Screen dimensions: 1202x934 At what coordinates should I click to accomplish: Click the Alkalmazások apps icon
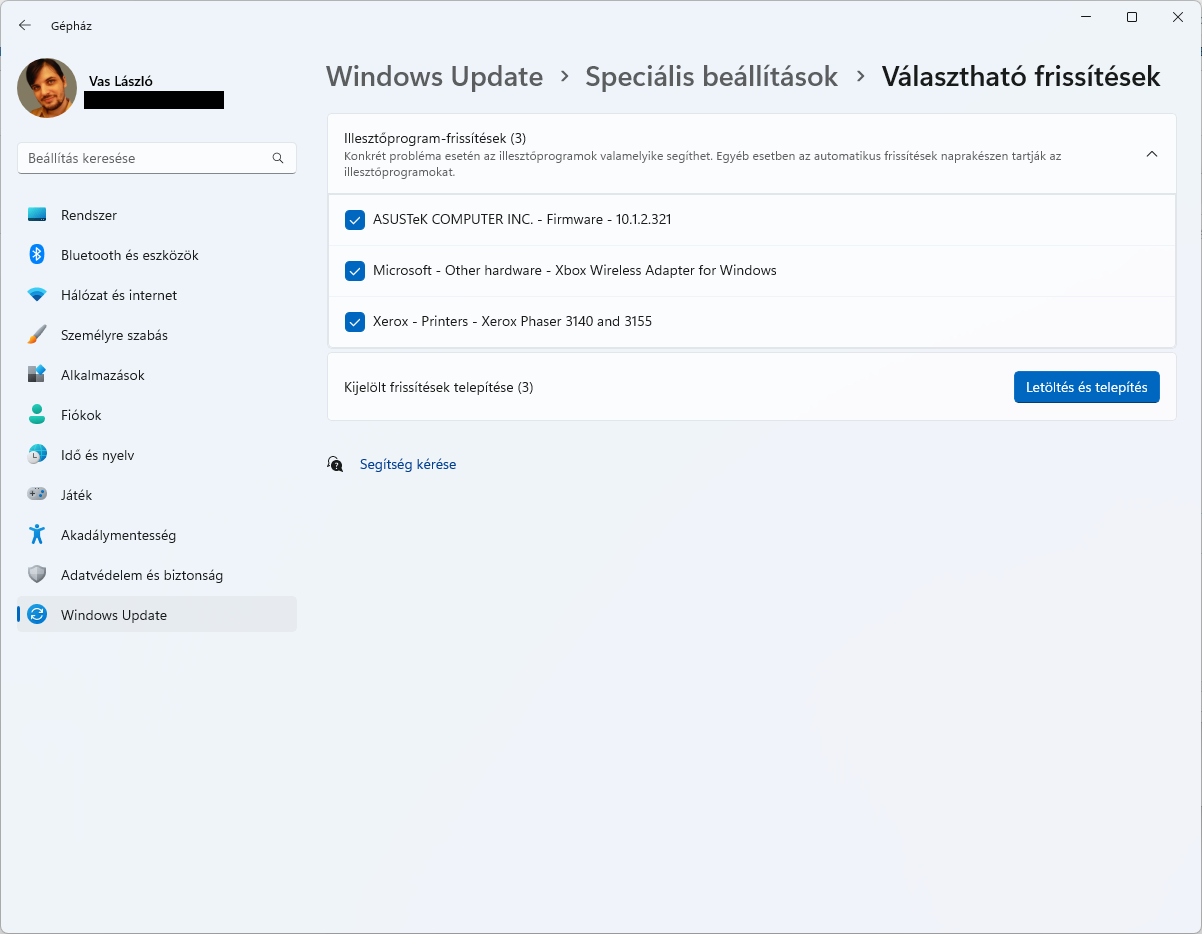[37, 375]
